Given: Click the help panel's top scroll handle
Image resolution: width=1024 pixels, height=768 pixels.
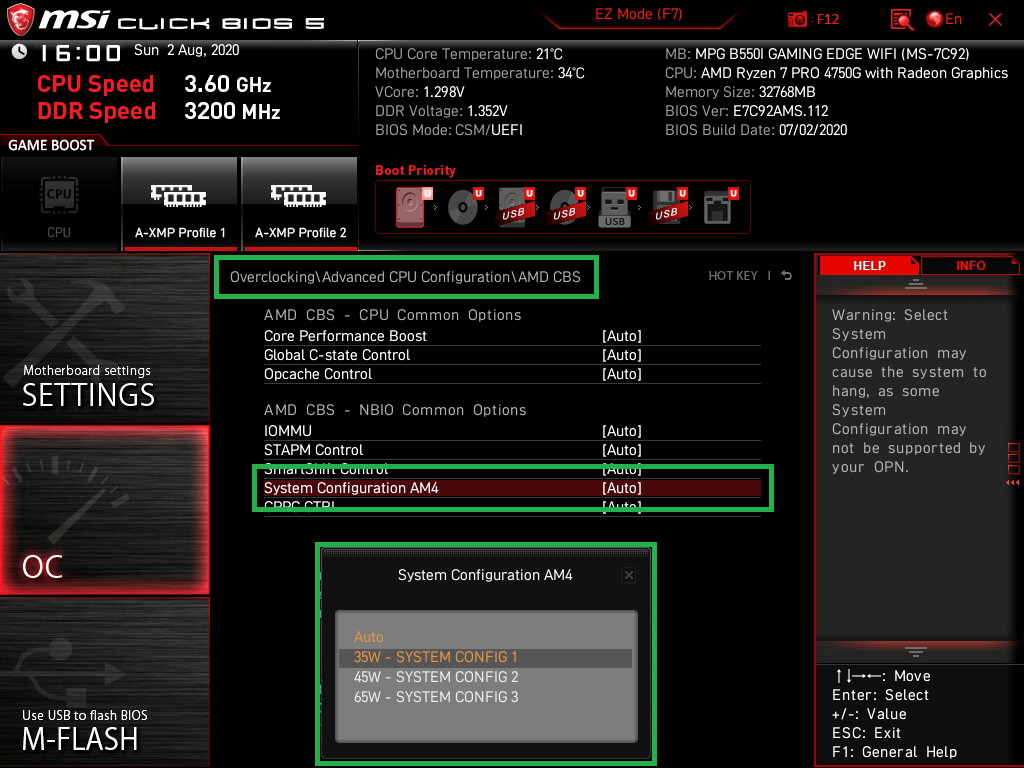Looking at the screenshot, I should [916, 284].
